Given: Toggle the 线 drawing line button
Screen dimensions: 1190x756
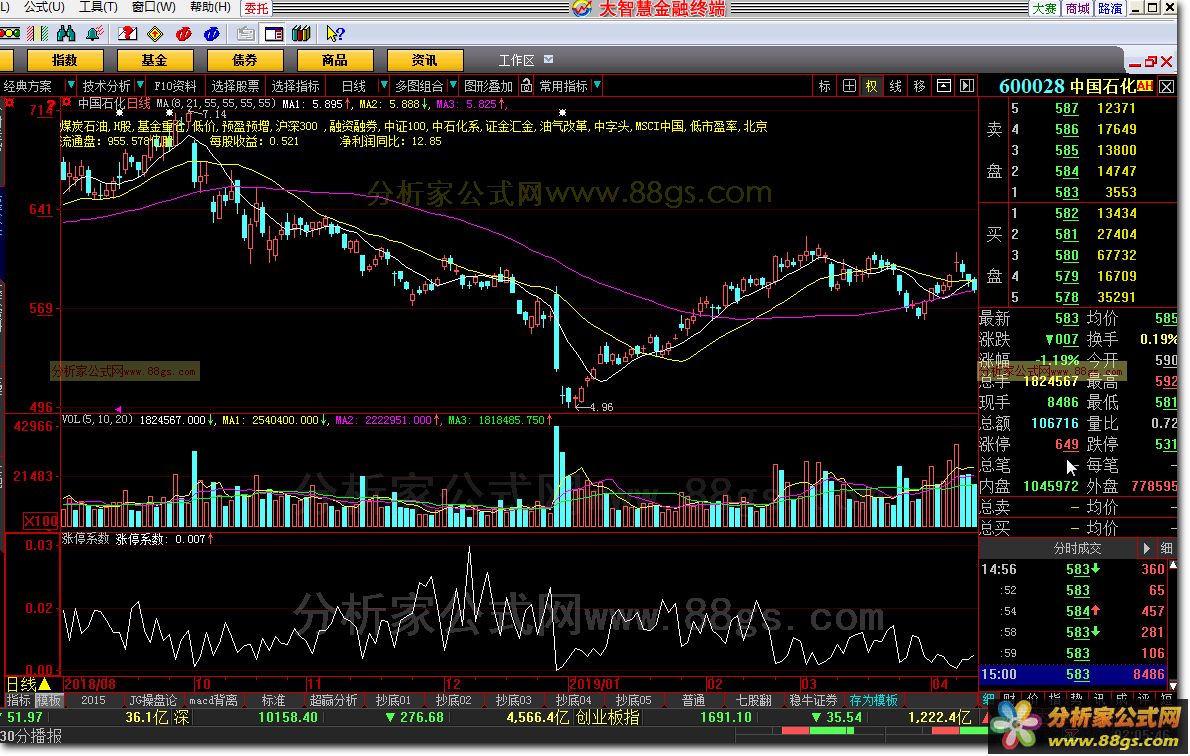Looking at the screenshot, I should pos(896,86).
